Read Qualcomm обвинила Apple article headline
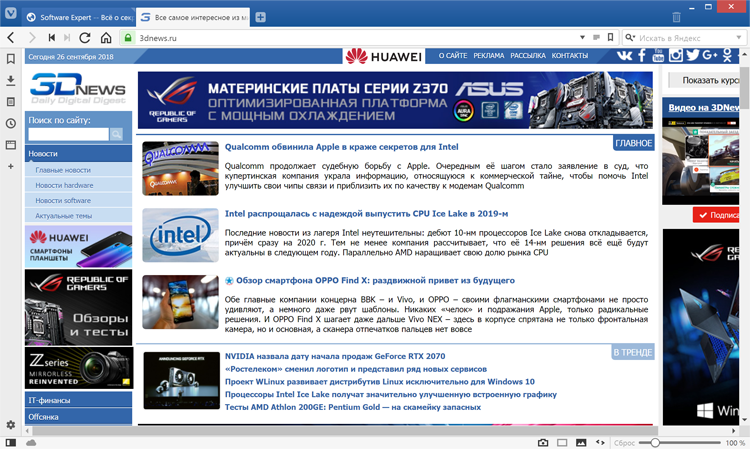Viewport: 750px width, 449px height. pos(342,147)
